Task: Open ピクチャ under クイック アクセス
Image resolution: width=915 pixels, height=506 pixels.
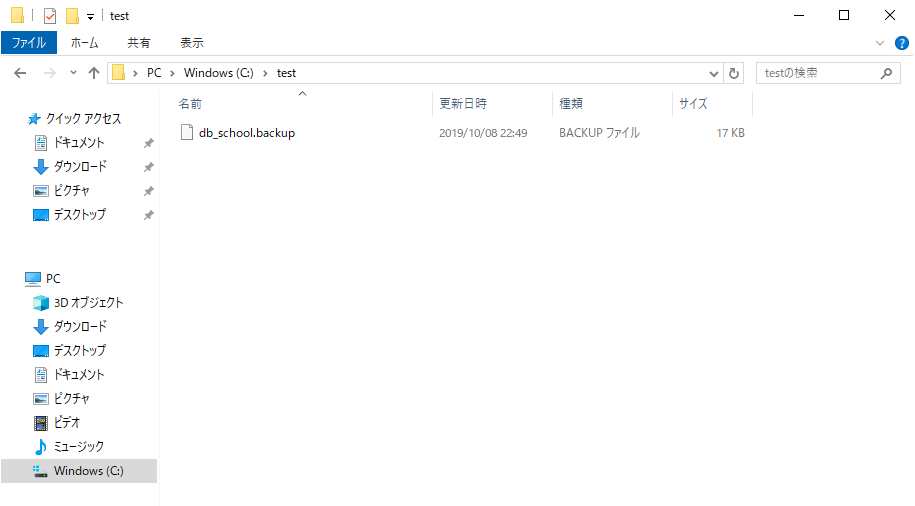Action: (72, 190)
